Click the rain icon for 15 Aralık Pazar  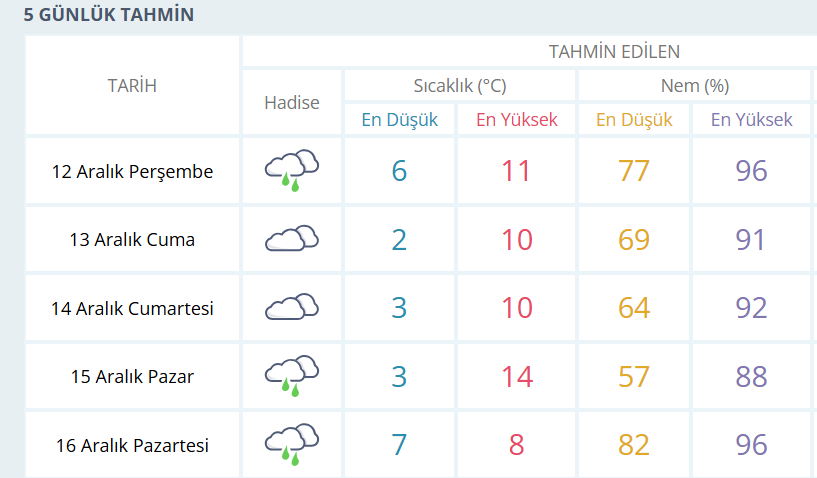point(292,376)
